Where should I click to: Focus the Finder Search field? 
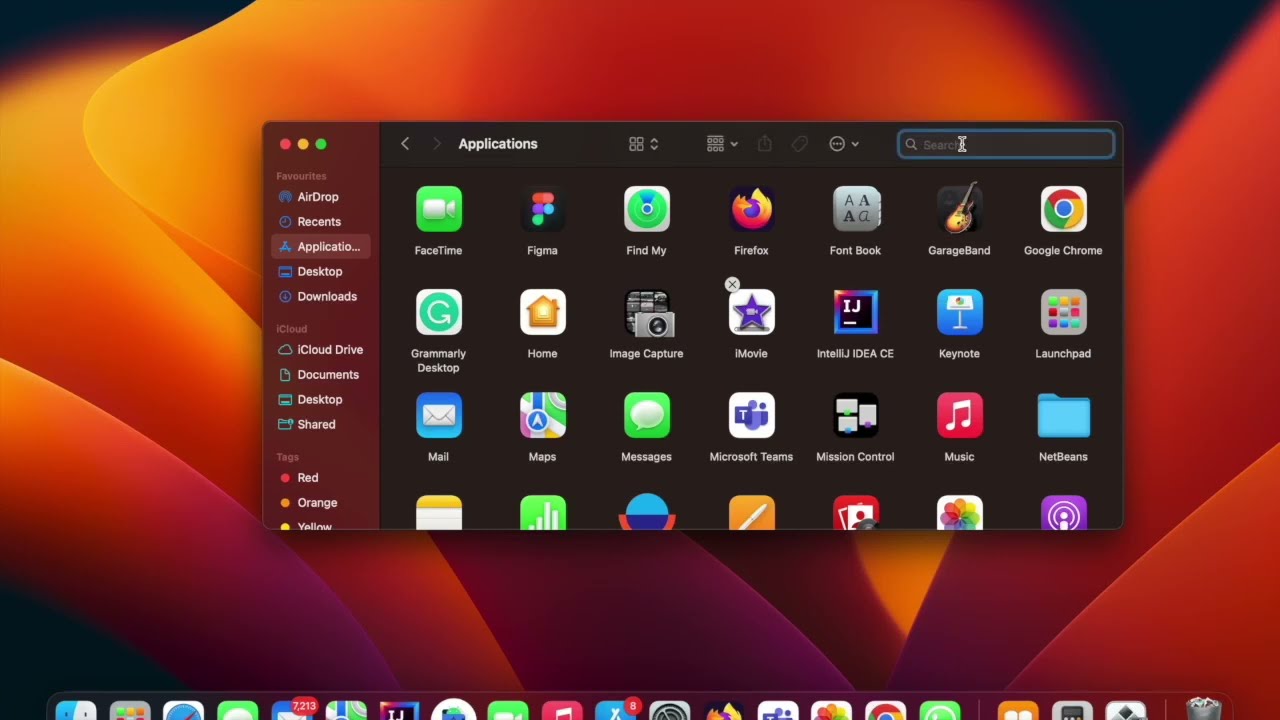click(x=1006, y=144)
